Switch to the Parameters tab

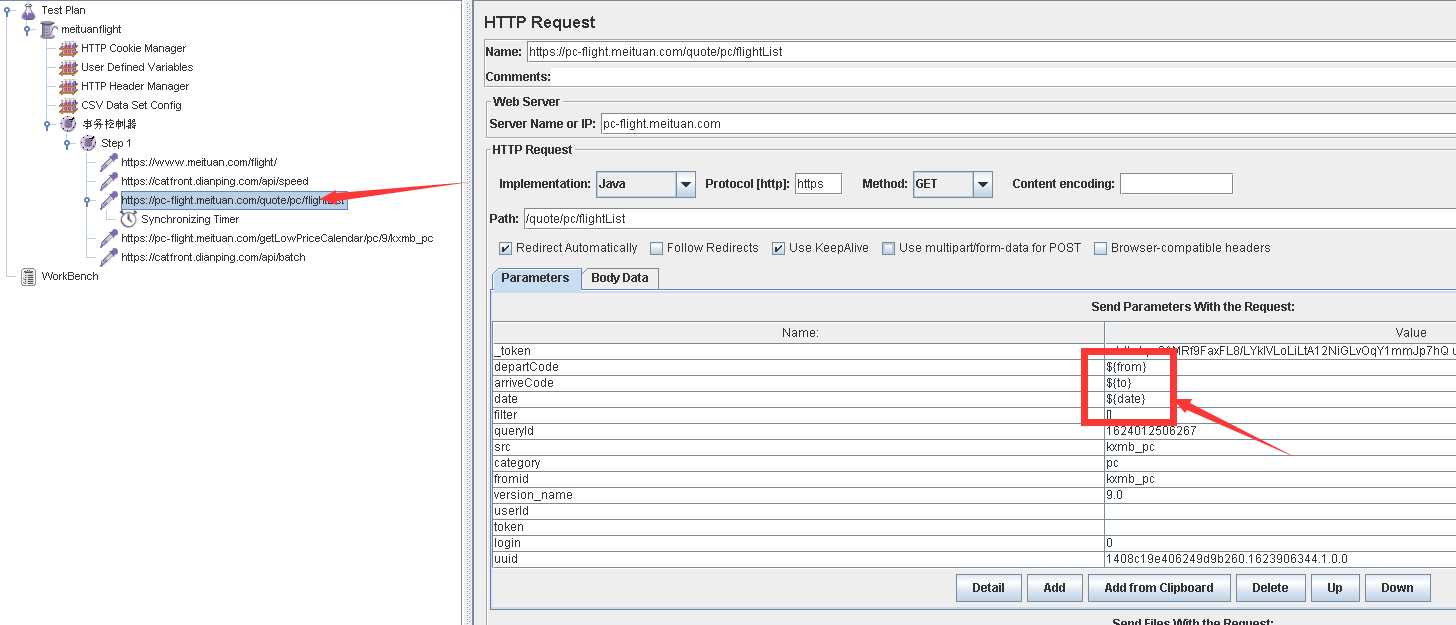coord(535,278)
